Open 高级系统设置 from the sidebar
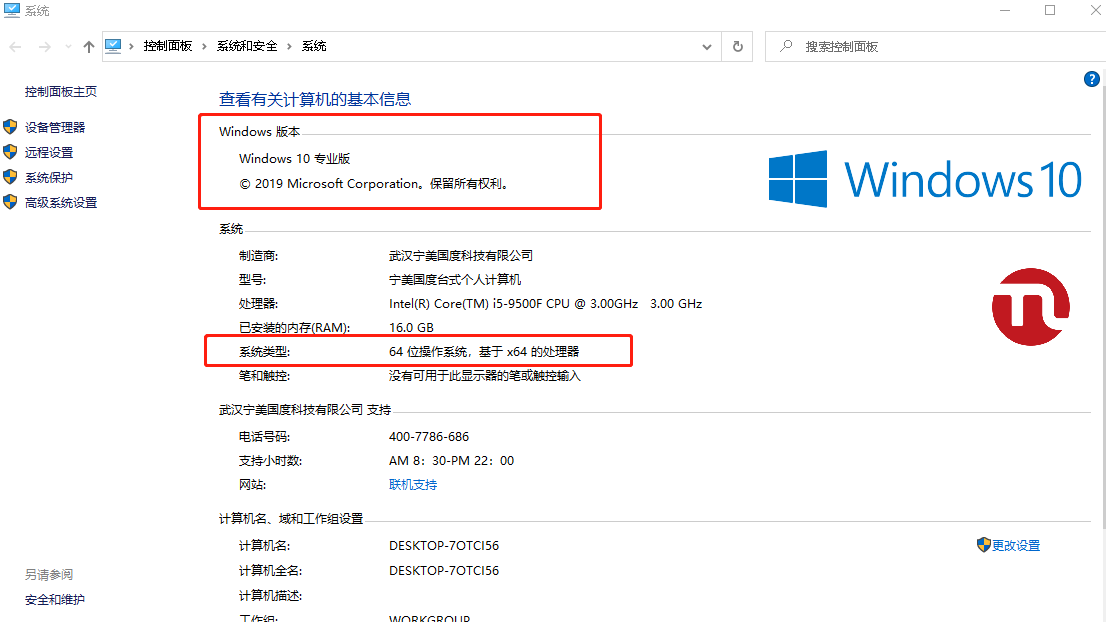1106x622 pixels. tap(61, 203)
